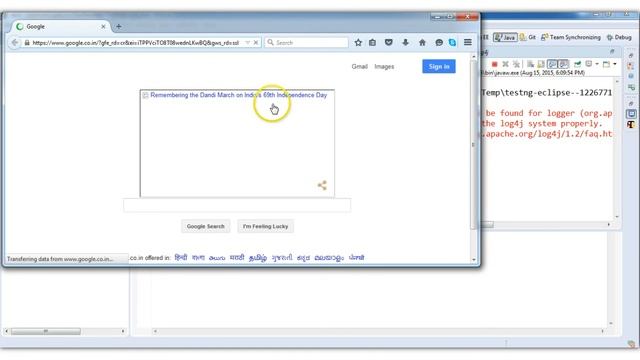Switch to Git perspective in Eclipse

pyautogui.click(x=527, y=37)
